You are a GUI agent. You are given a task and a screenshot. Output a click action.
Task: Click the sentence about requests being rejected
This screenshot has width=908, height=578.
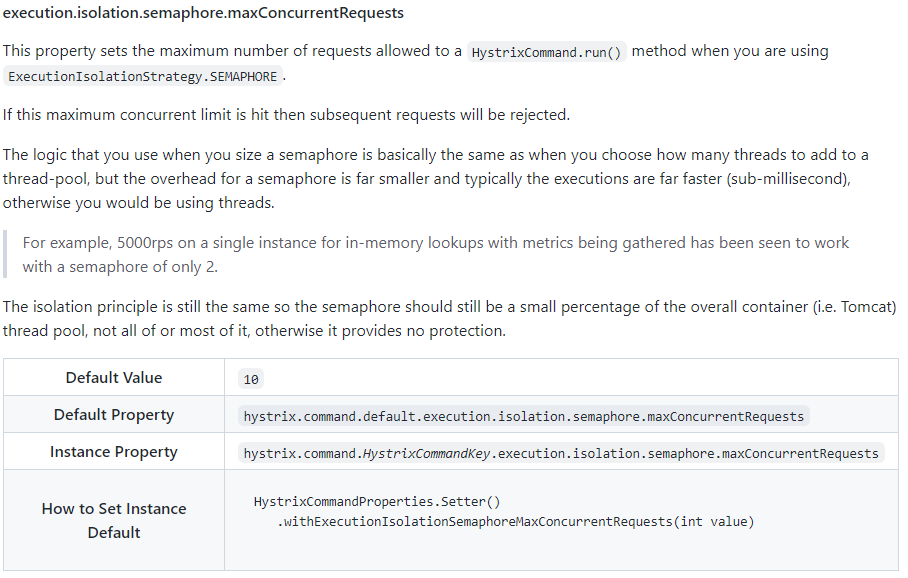(286, 115)
